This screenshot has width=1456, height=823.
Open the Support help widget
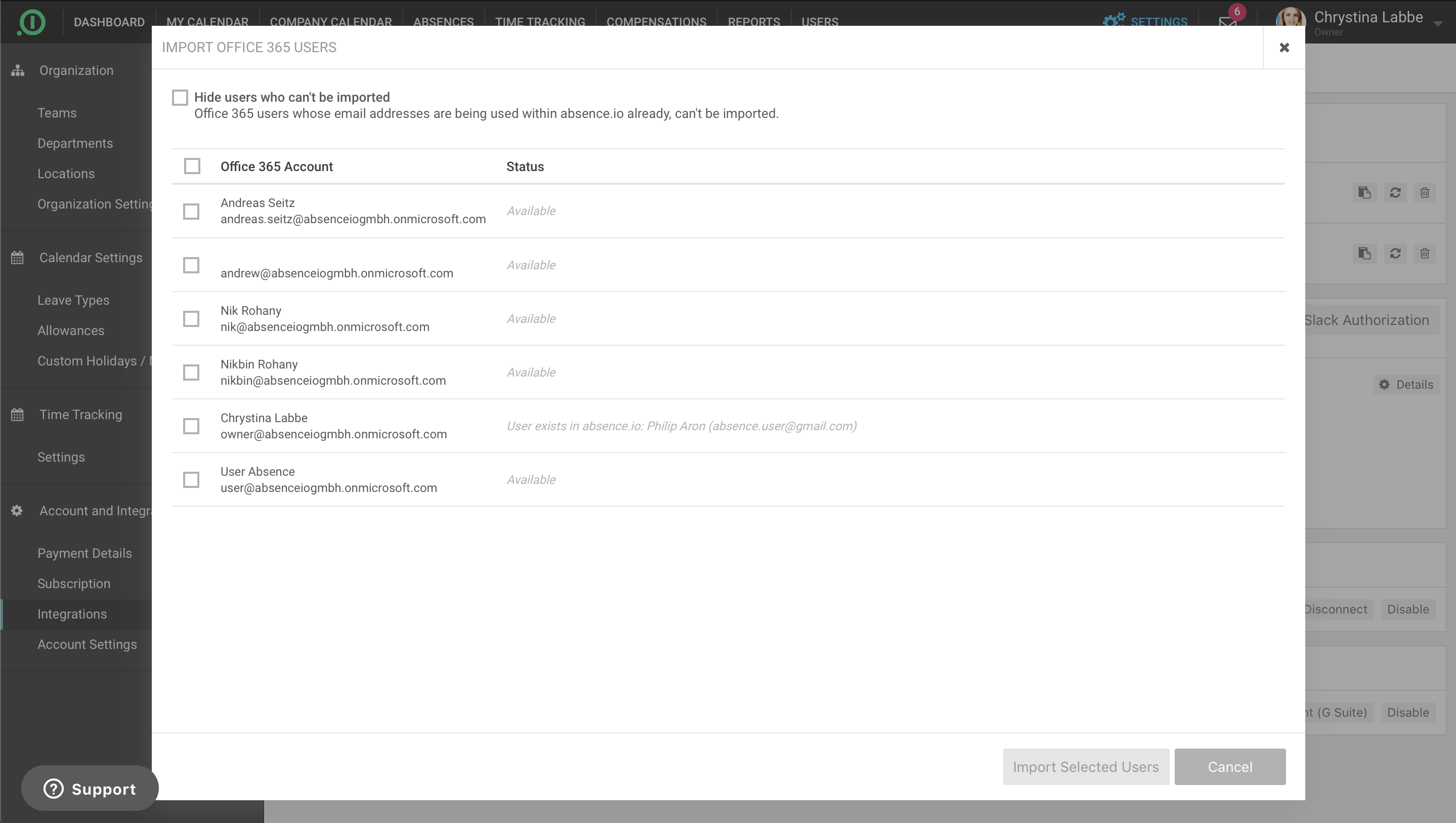pos(90,789)
